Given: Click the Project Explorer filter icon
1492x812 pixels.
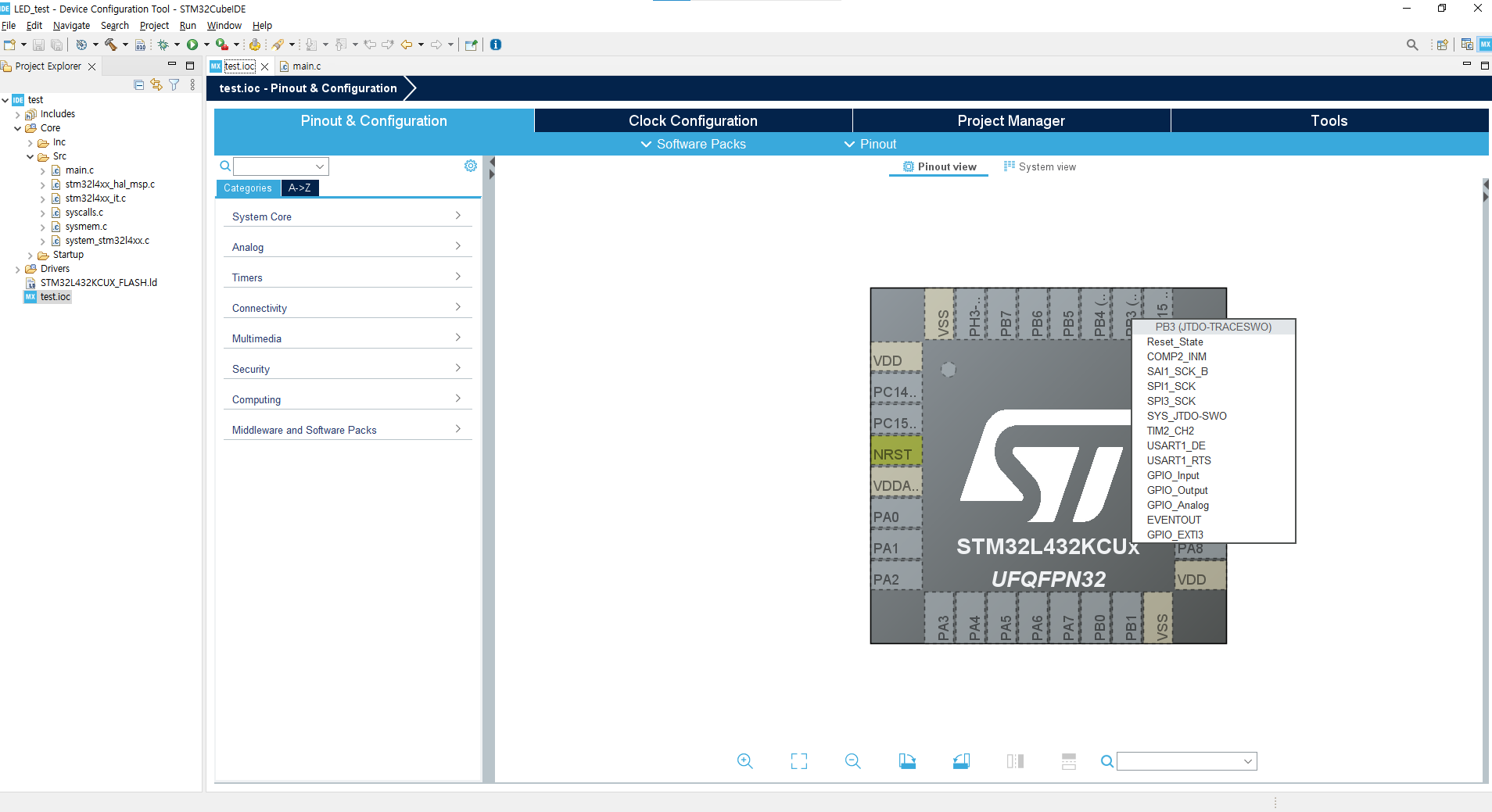Looking at the screenshot, I should (x=174, y=84).
